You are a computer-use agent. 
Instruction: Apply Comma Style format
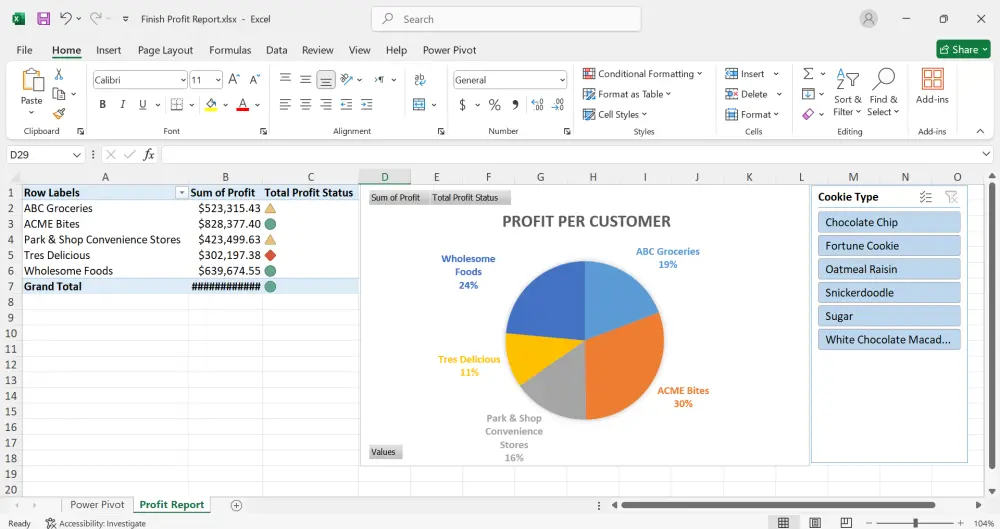point(515,105)
